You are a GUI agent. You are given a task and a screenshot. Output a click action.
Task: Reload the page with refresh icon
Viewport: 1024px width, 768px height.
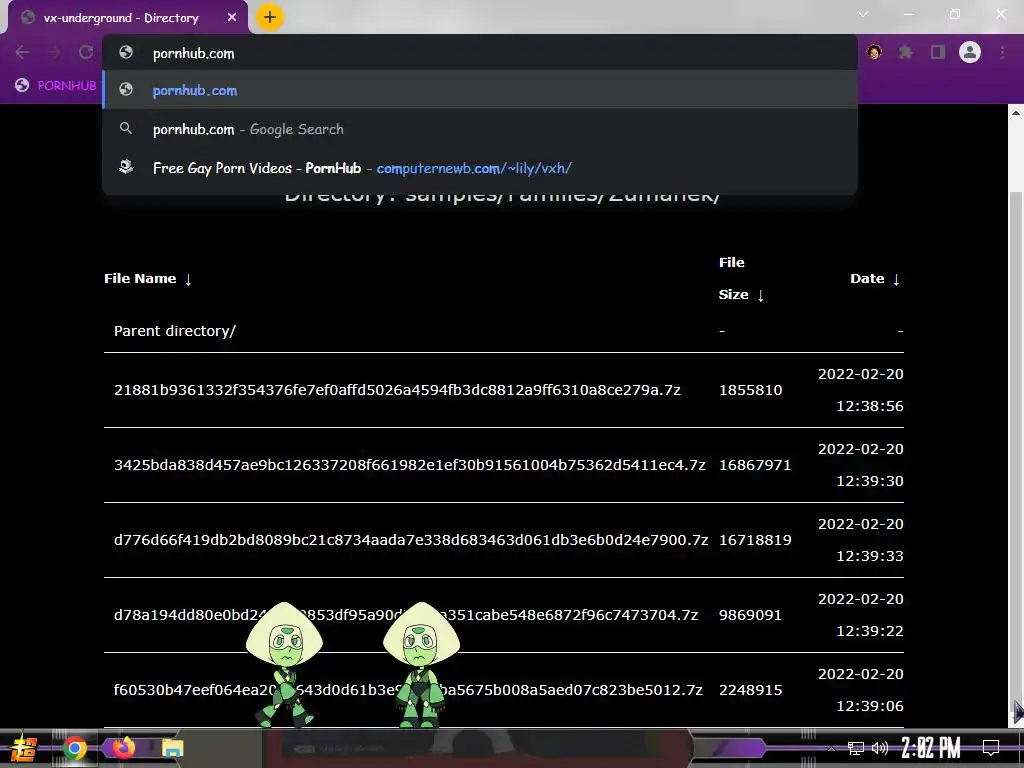tap(86, 52)
